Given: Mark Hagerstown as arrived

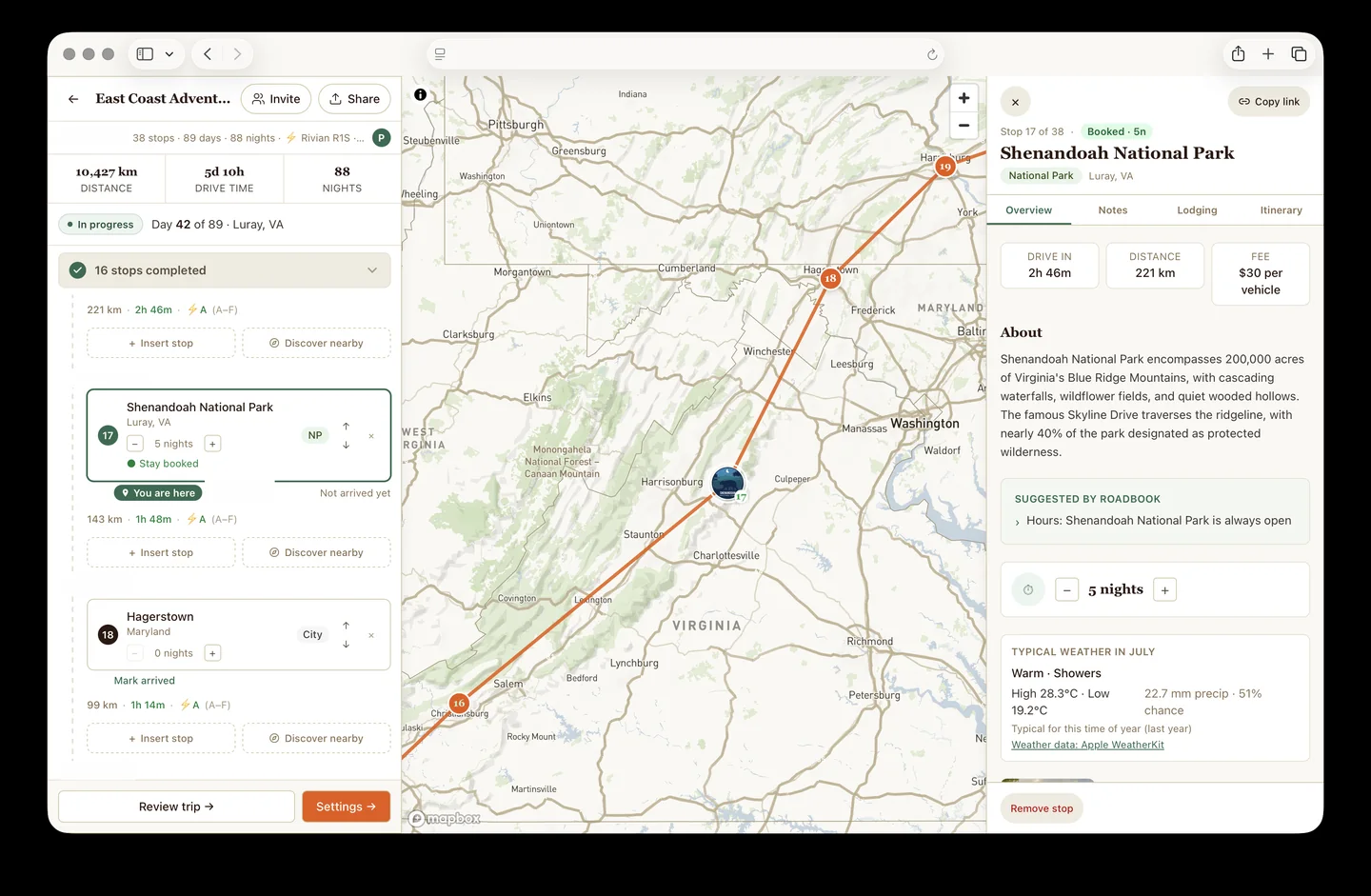Looking at the screenshot, I should [145, 681].
